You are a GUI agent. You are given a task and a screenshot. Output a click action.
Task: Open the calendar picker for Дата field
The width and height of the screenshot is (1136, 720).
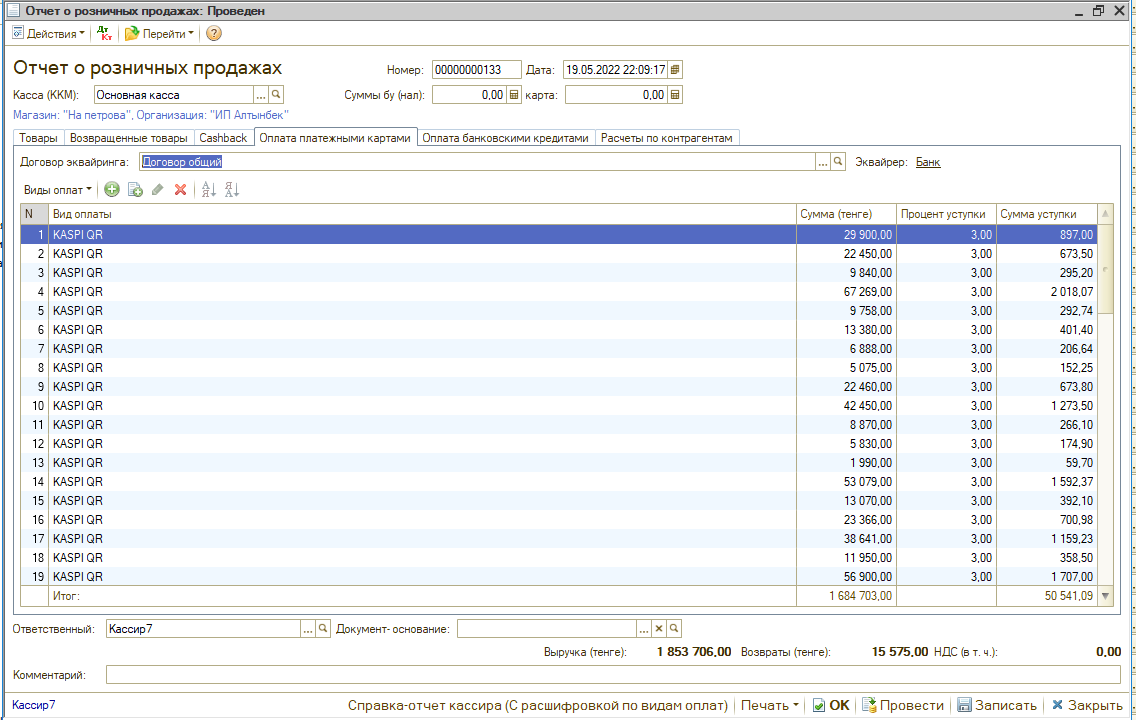(x=675, y=70)
